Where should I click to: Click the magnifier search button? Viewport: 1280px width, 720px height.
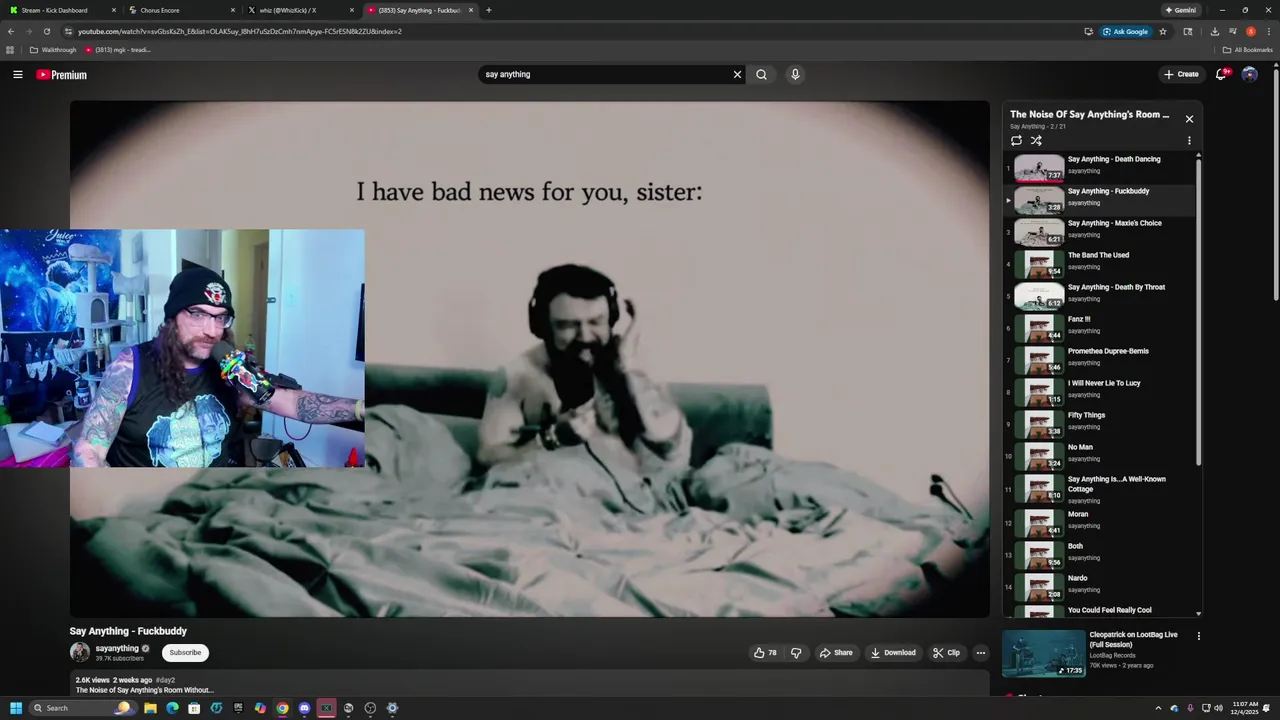pos(761,74)
